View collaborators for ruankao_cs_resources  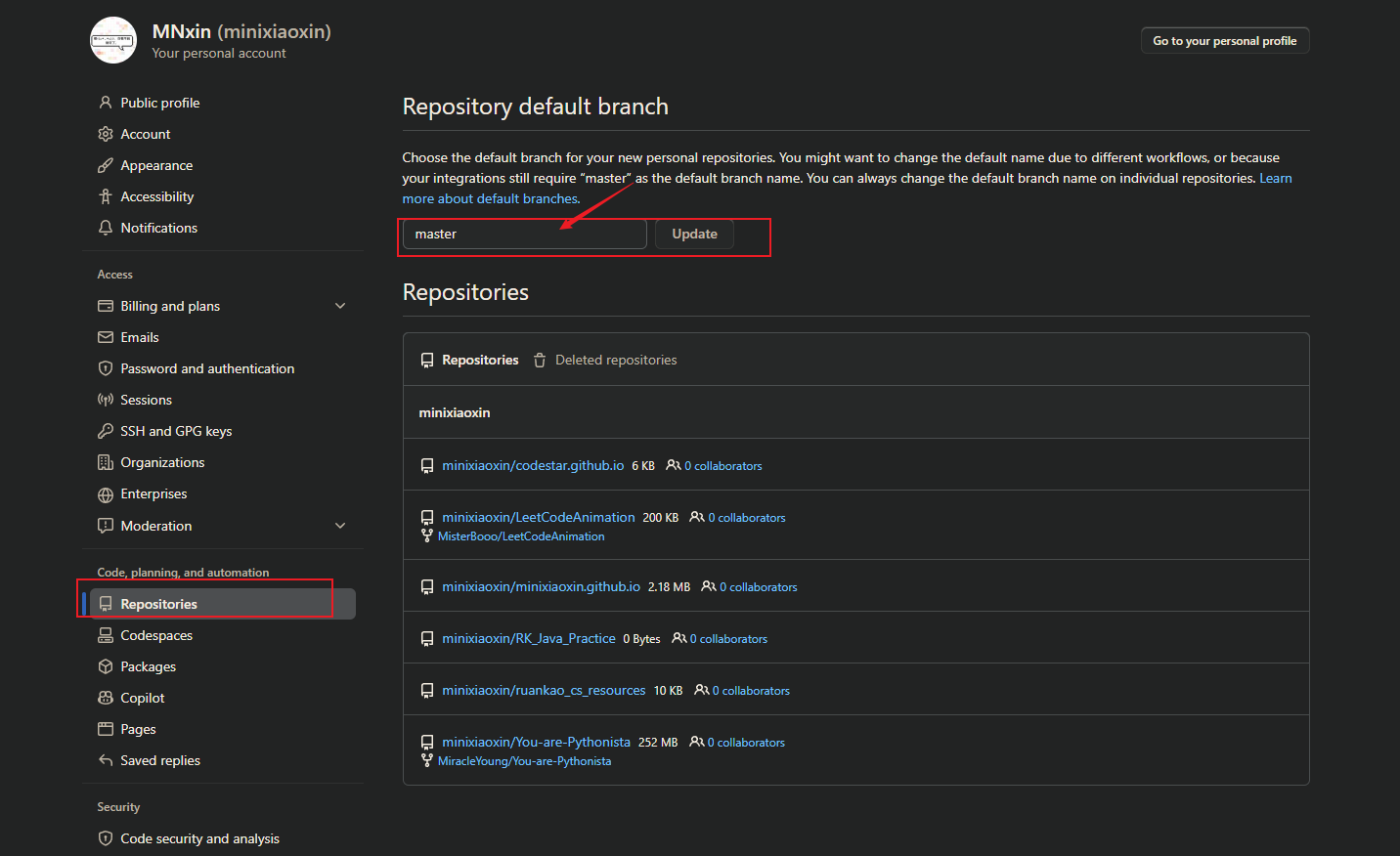click(742, 691)
